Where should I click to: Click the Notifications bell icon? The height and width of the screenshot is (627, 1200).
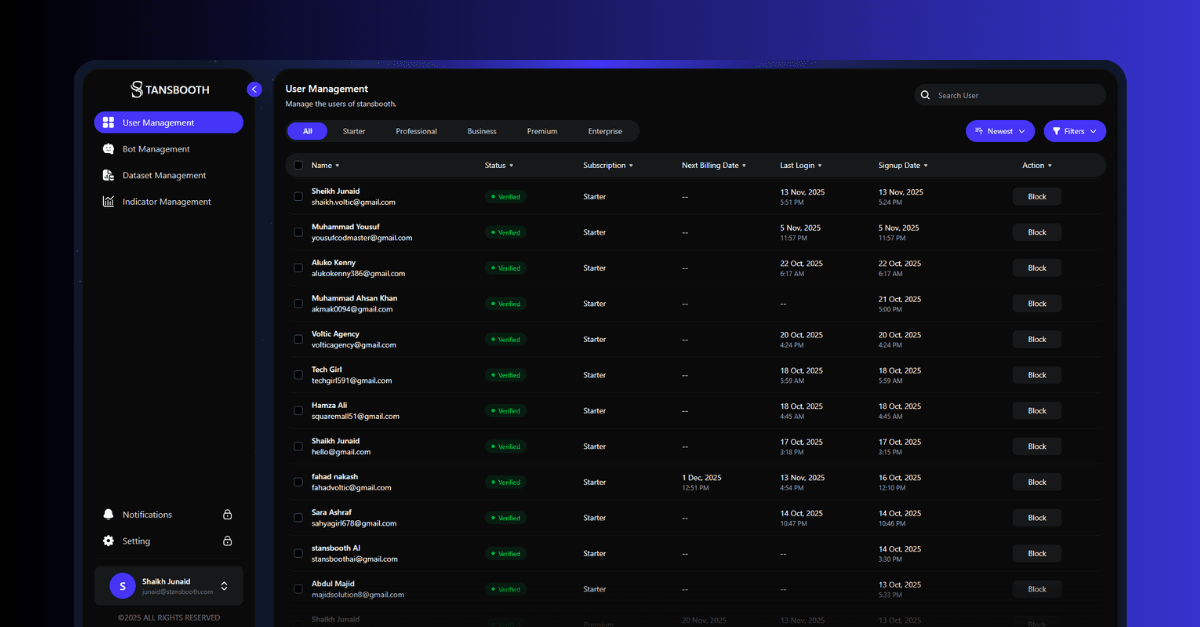(108, 514)
